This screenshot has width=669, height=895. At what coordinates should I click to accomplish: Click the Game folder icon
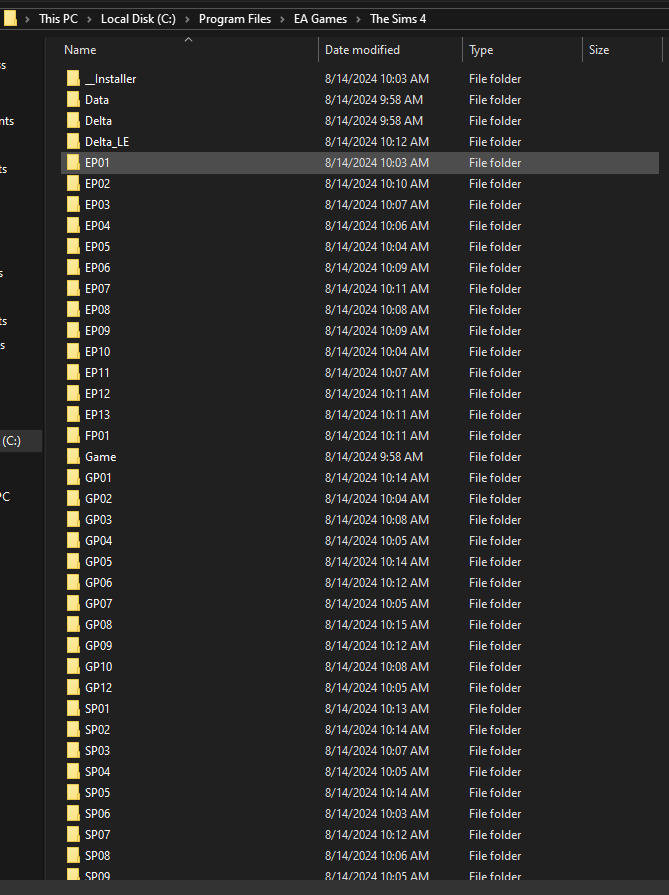coord(73,457)
